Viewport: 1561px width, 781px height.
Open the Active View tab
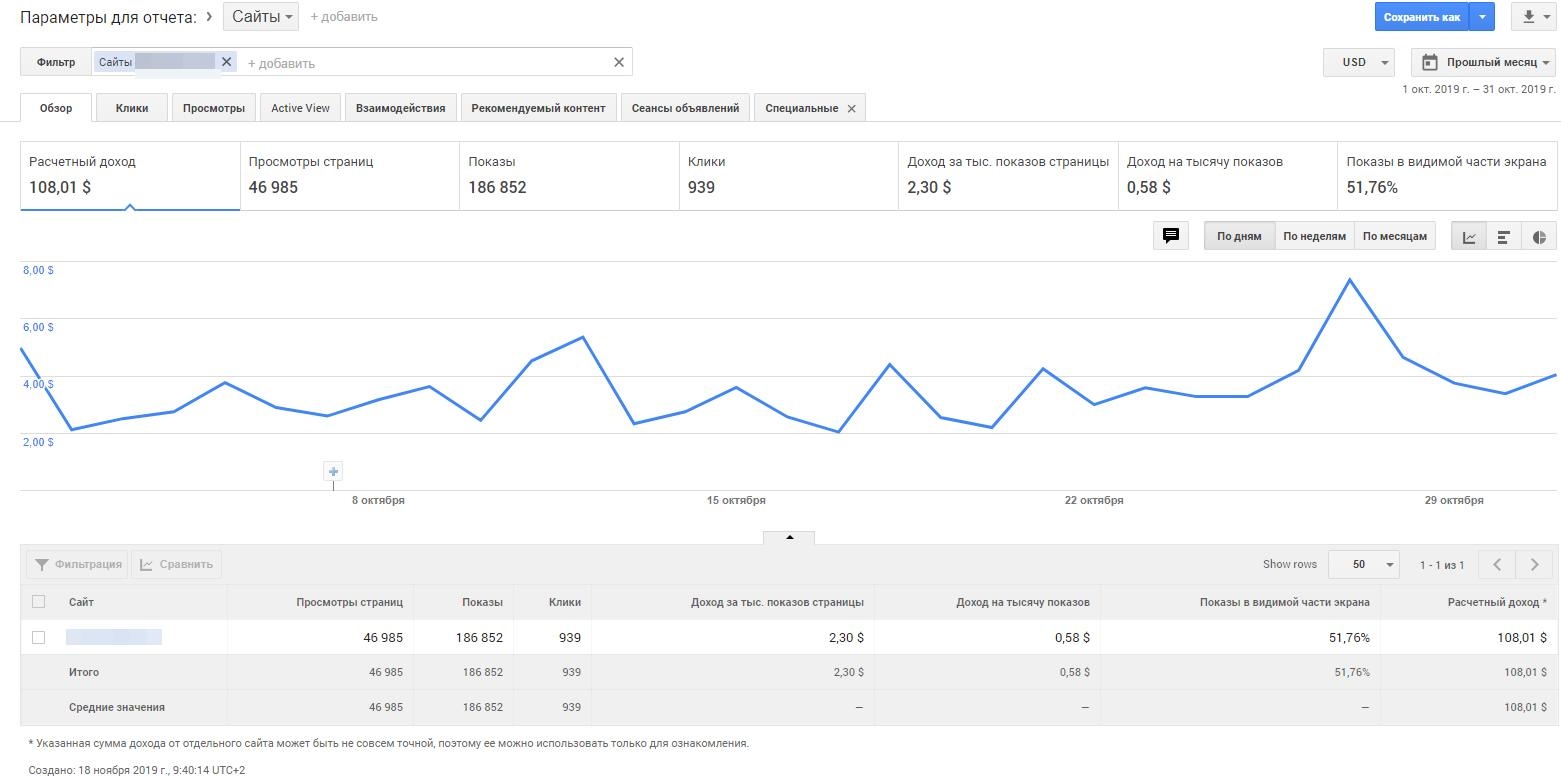tap(300, 108)
